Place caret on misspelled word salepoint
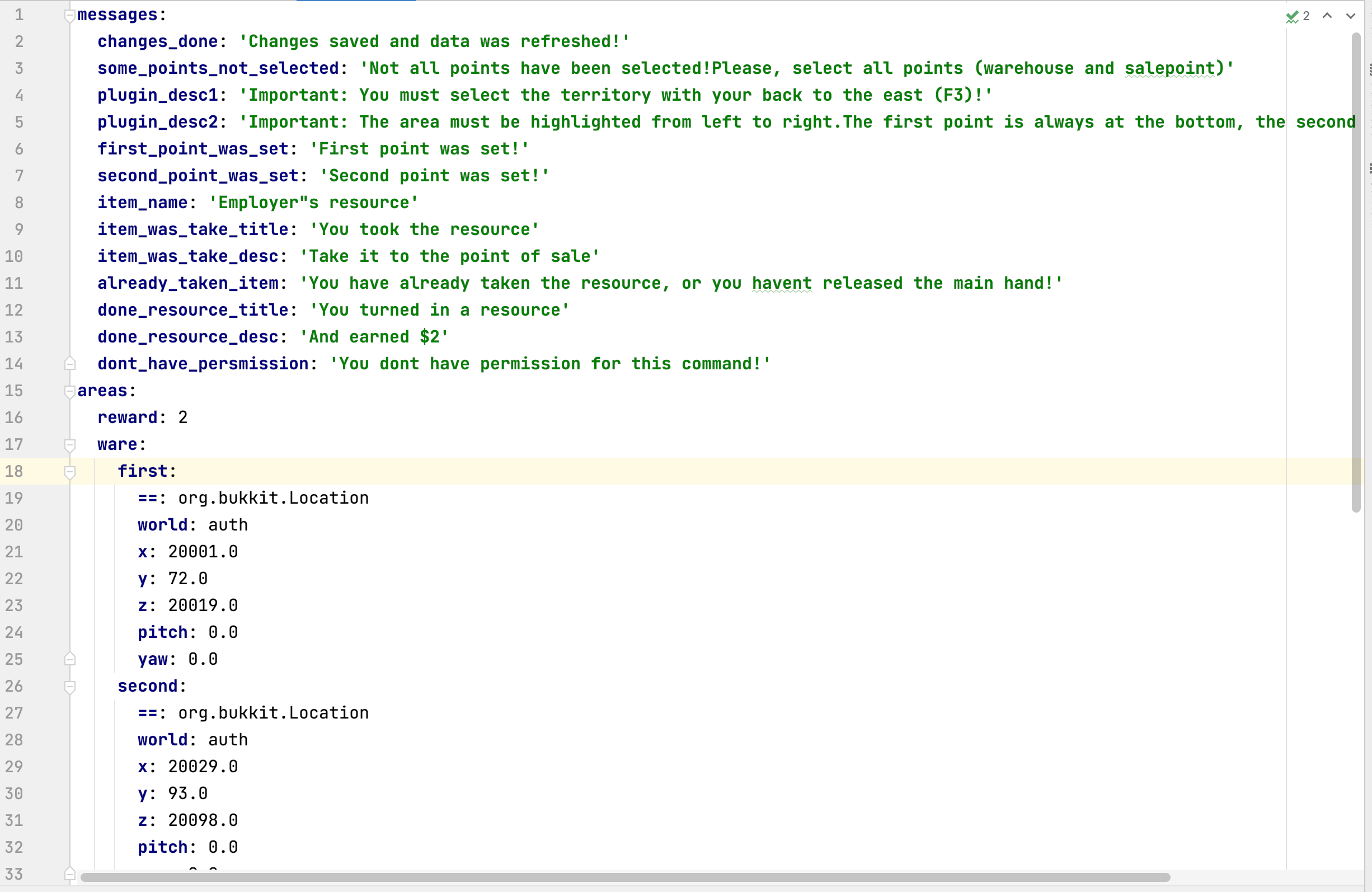The width and height of the screenshot is (1372, 892). 1169,69
